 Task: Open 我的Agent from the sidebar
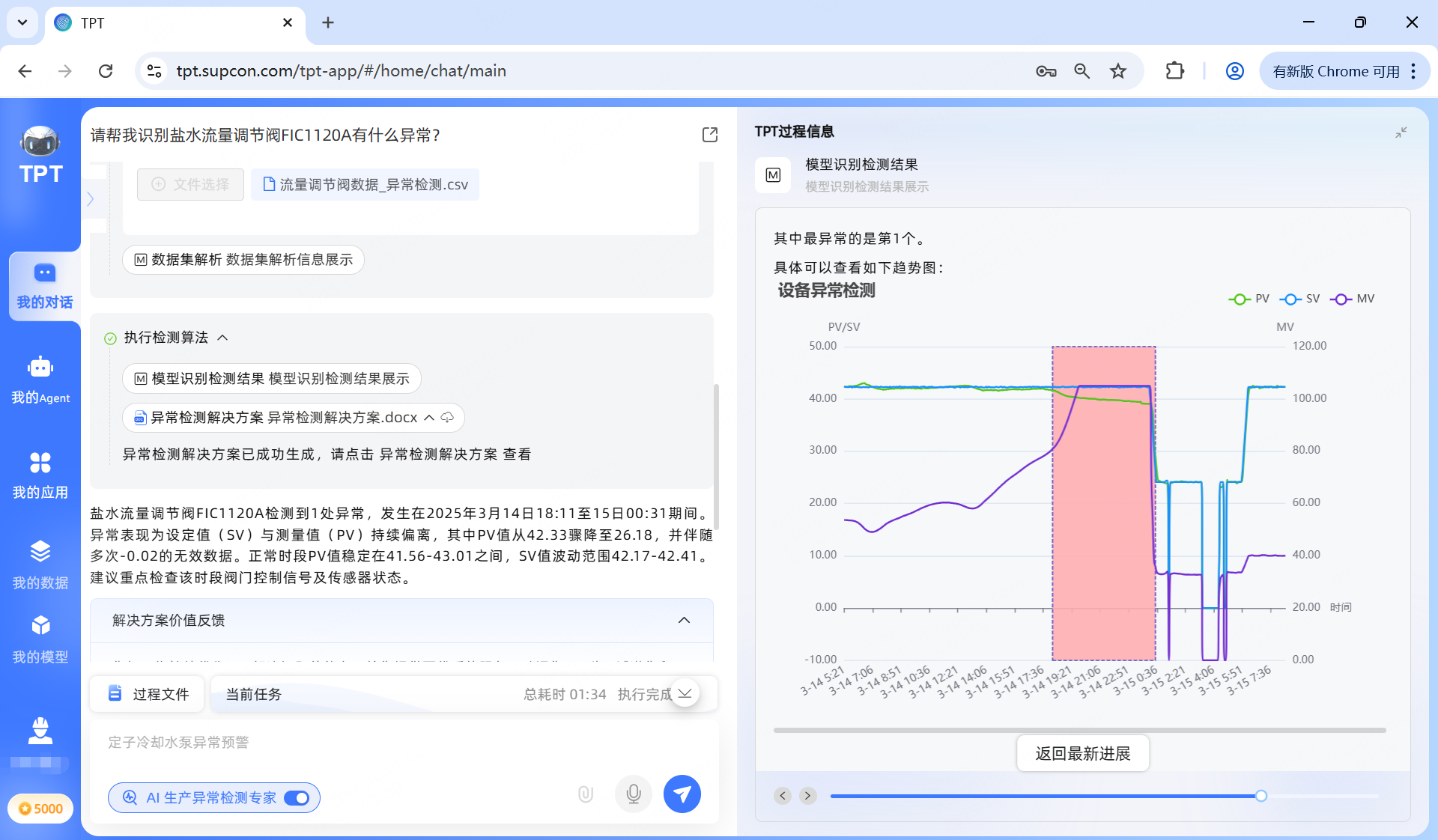pos(40,380)
